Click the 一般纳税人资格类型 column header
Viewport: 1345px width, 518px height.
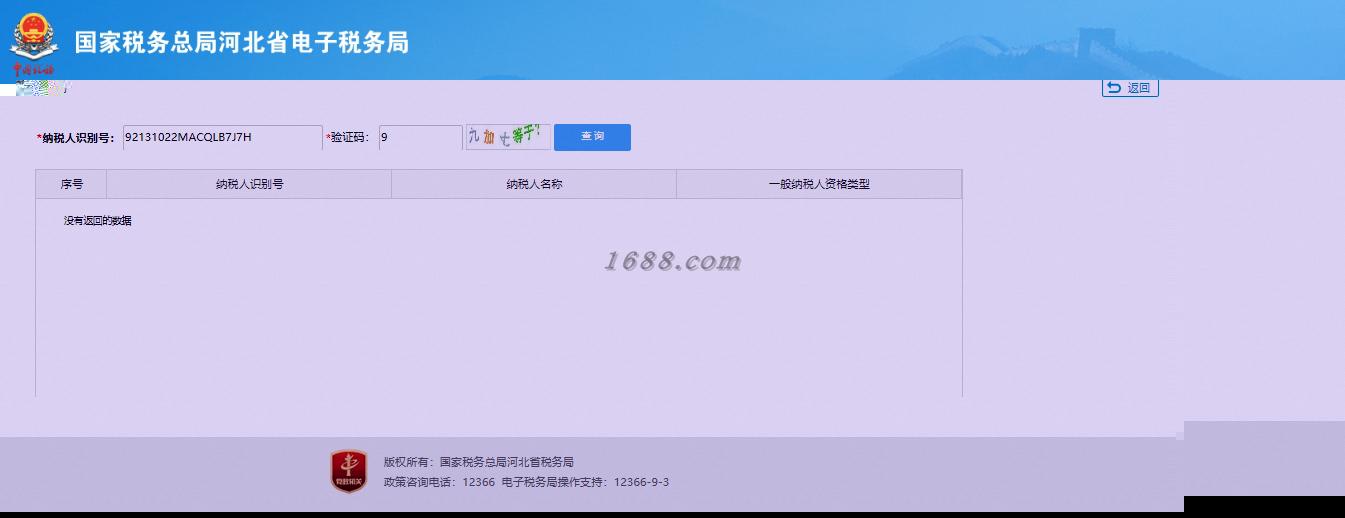pyautogui.click(x=819, y=184)
